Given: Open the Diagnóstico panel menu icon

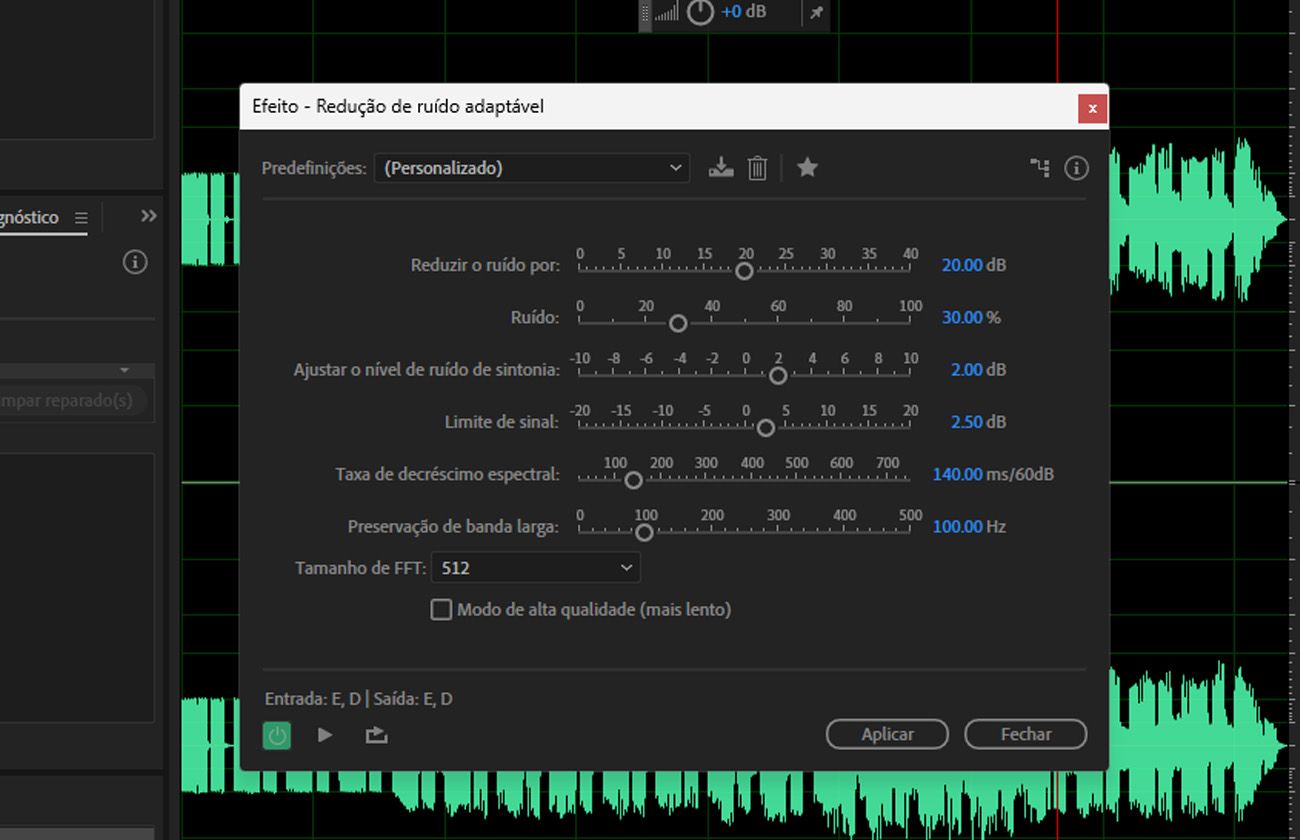Looking at the screenshot, I should 81,218.
